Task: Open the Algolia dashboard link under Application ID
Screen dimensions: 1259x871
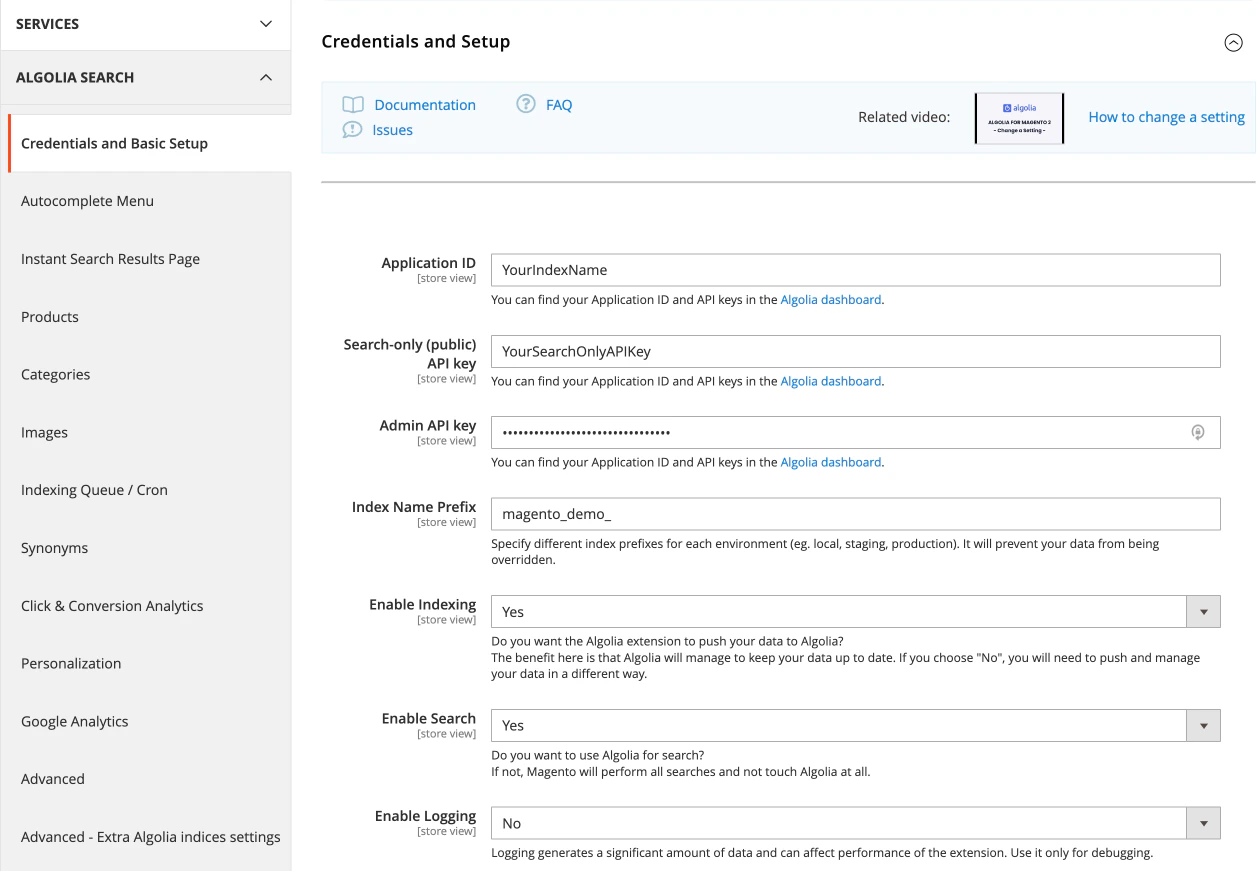Action: [x=831, y=299]
